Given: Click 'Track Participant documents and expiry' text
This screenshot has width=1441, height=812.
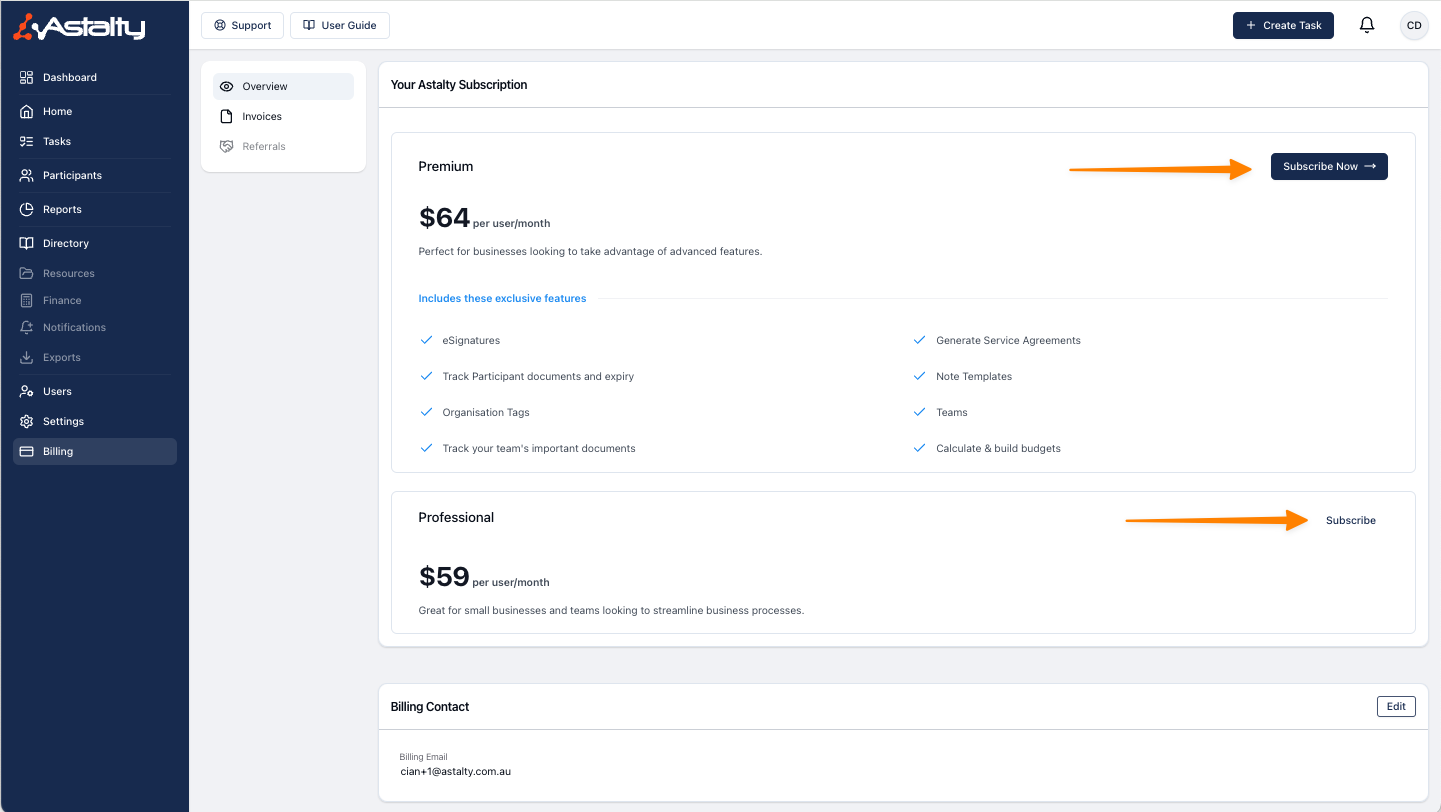Looking at the screenshot, I should point(538,376).
